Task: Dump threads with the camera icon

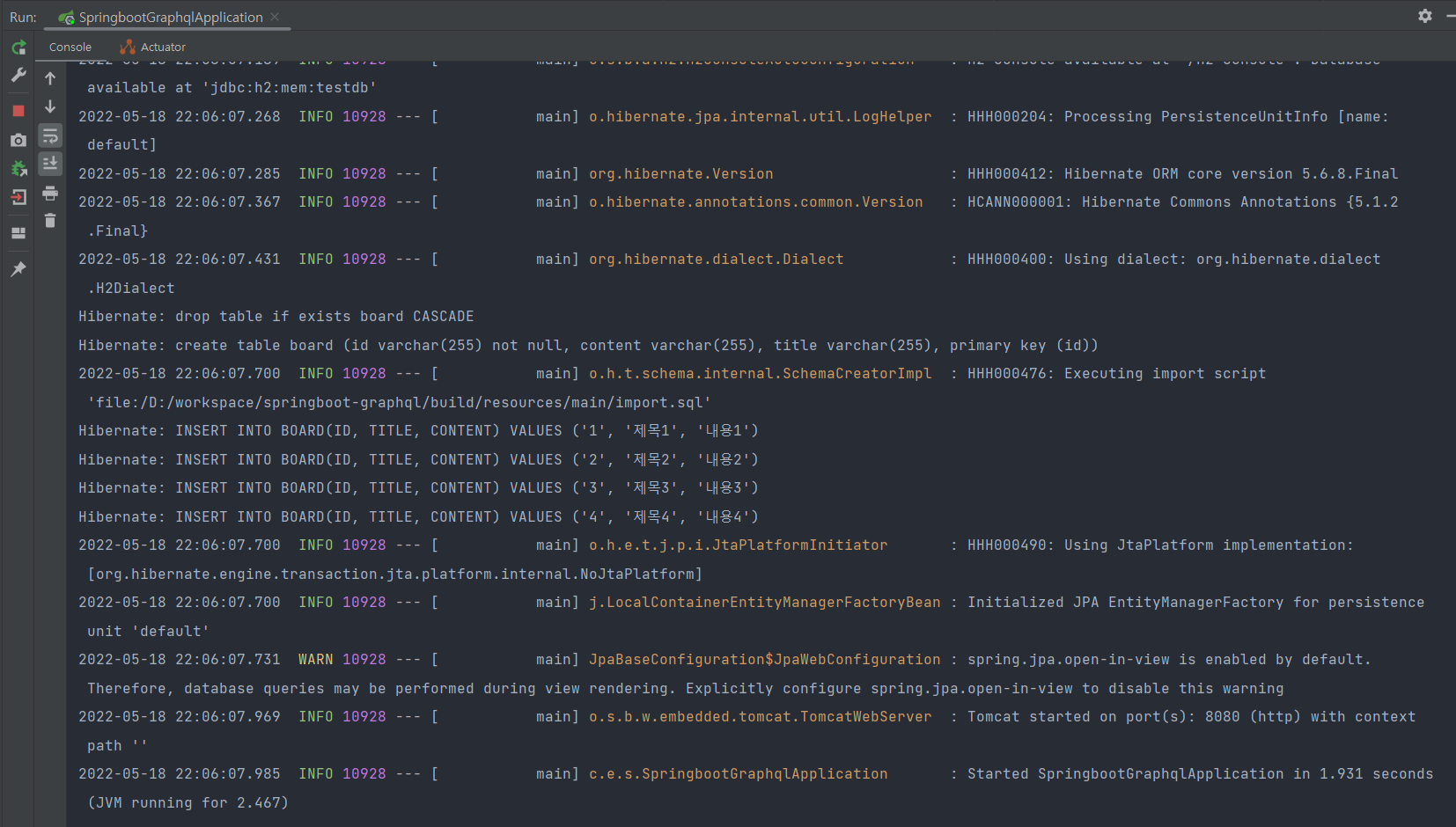Action: pyautogui.click(x=18, y=140)
